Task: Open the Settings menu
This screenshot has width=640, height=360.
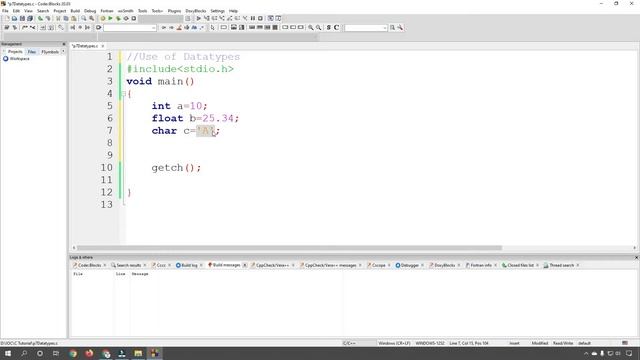Action: [218, 11]
